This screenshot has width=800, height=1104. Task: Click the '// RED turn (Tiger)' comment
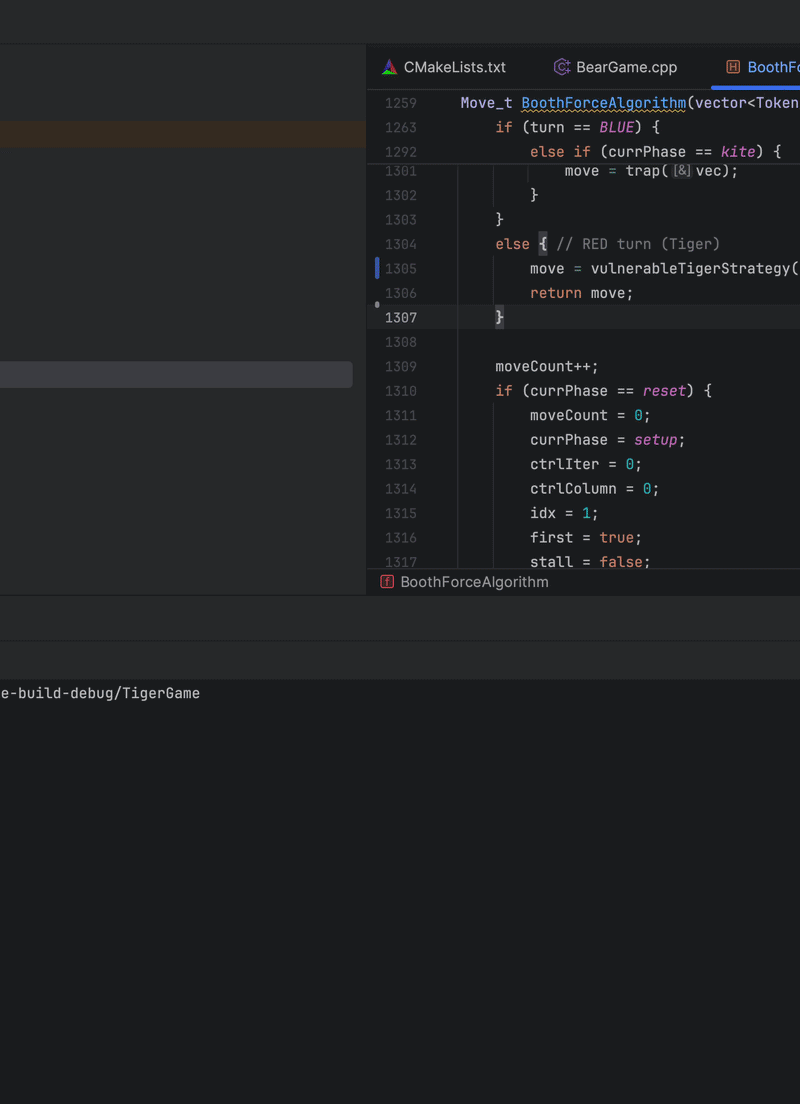click(638, 244)
